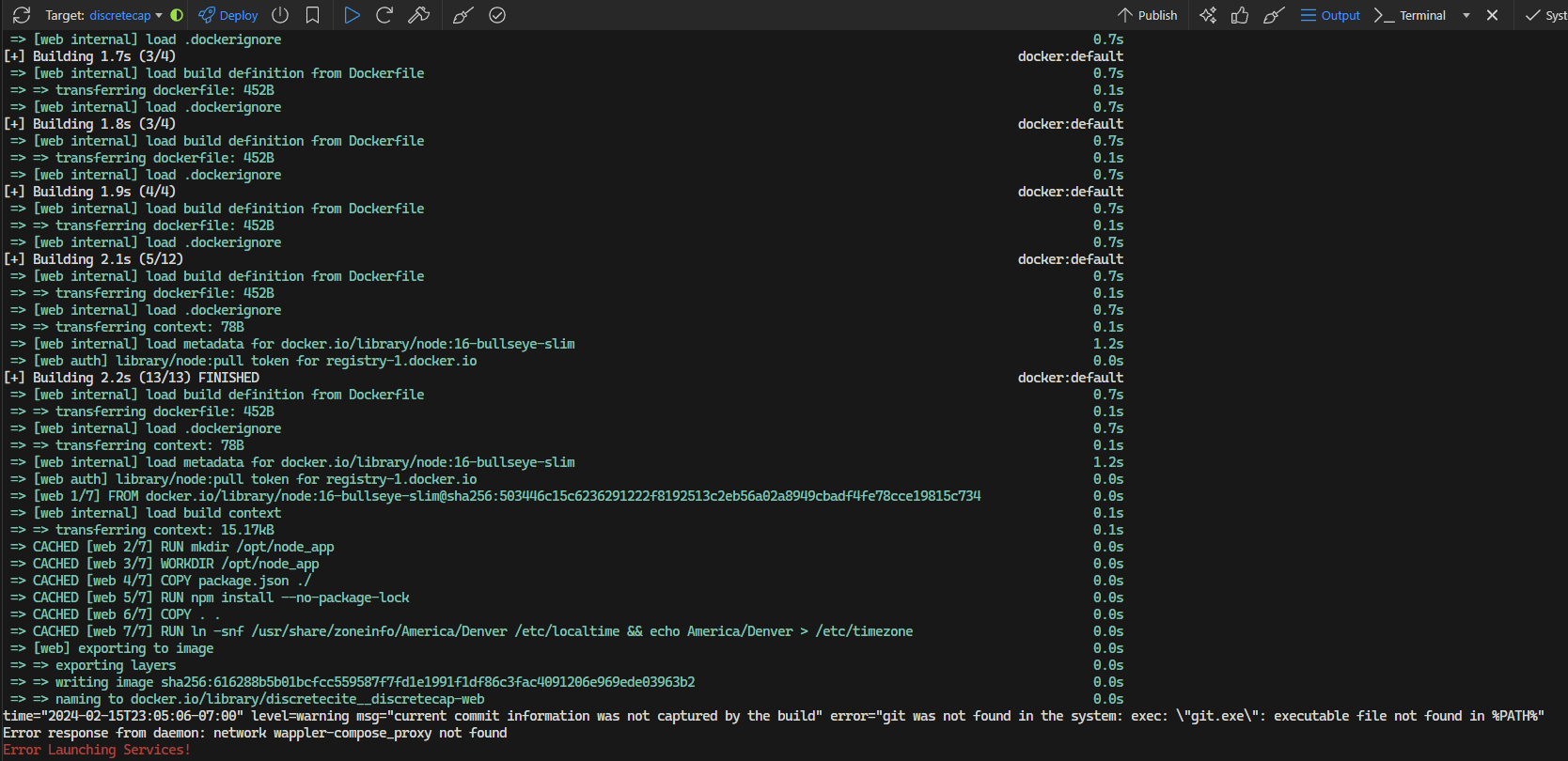Close the output panel with the X
1568x761 pixels.
click(1492, 15)
